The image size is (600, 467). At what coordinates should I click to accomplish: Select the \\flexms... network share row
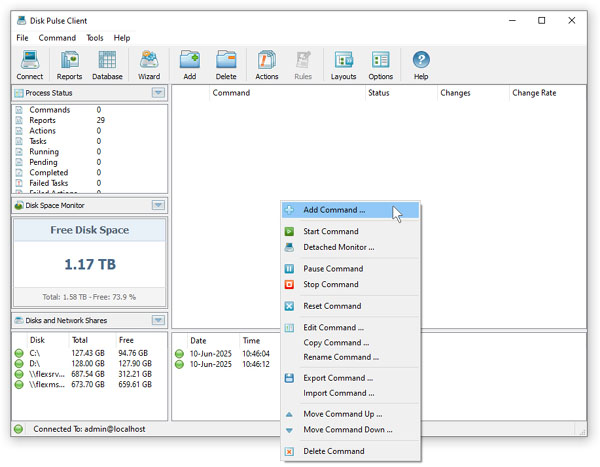click(90, 384)
